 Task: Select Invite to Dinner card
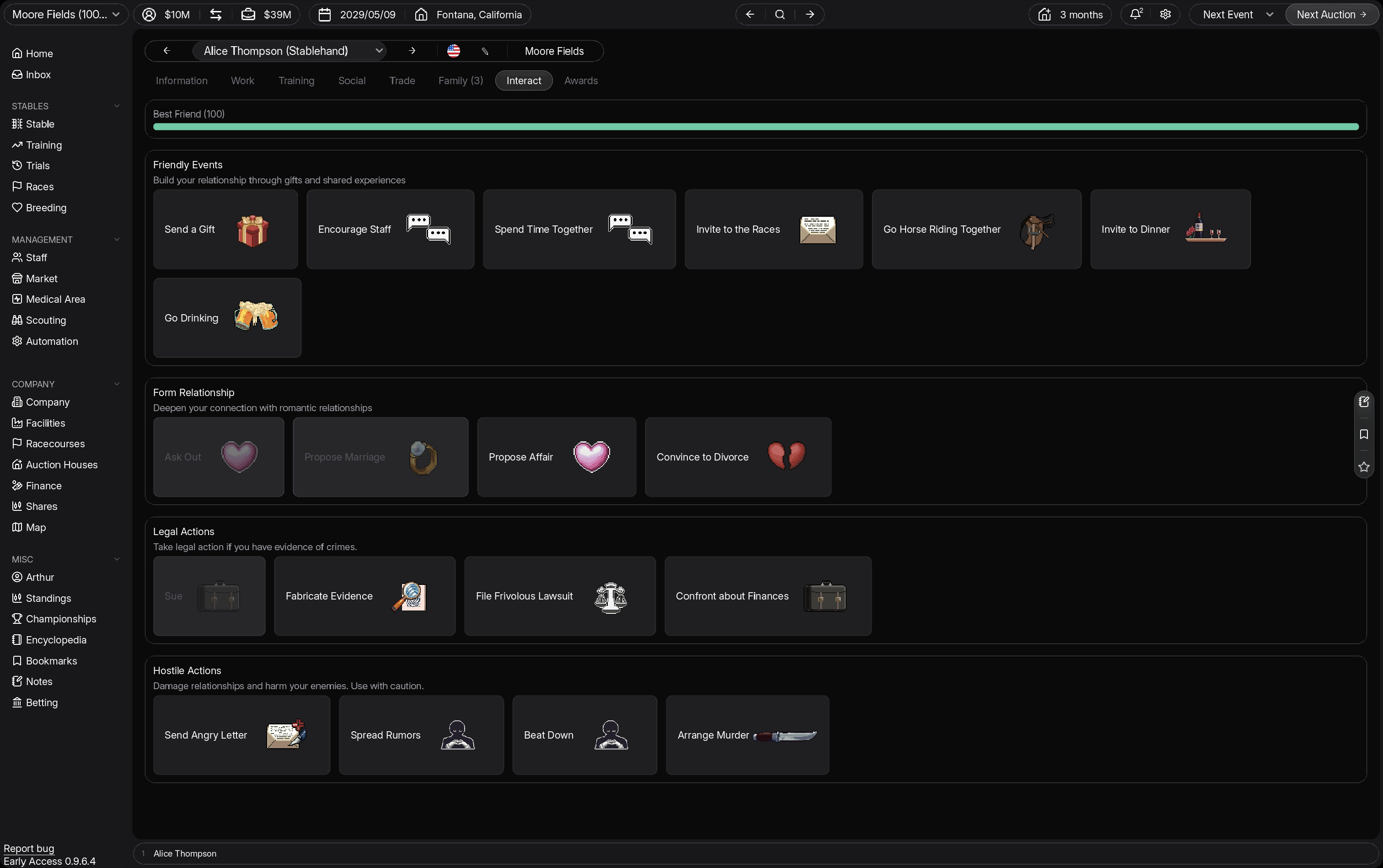point(1170,229)
